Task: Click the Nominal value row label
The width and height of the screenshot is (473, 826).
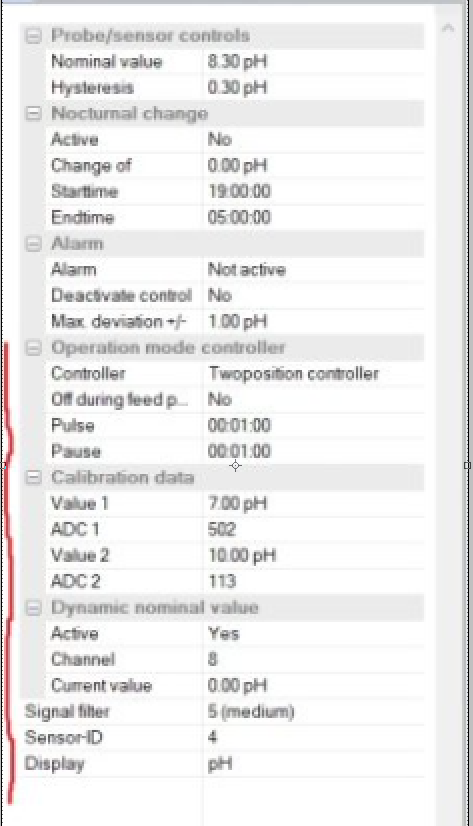Action: (x=106, y=62)
